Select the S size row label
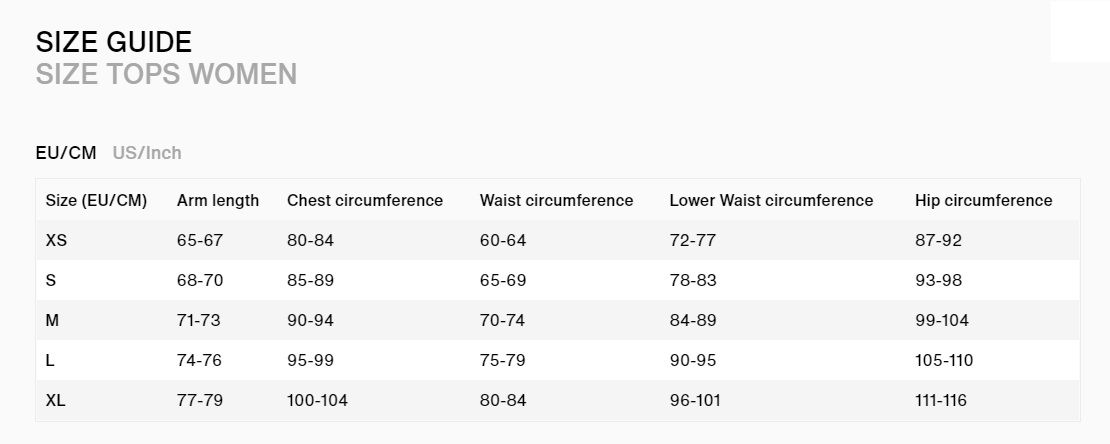The width and height of the screenshot is (1110, 444). (50, 280)
